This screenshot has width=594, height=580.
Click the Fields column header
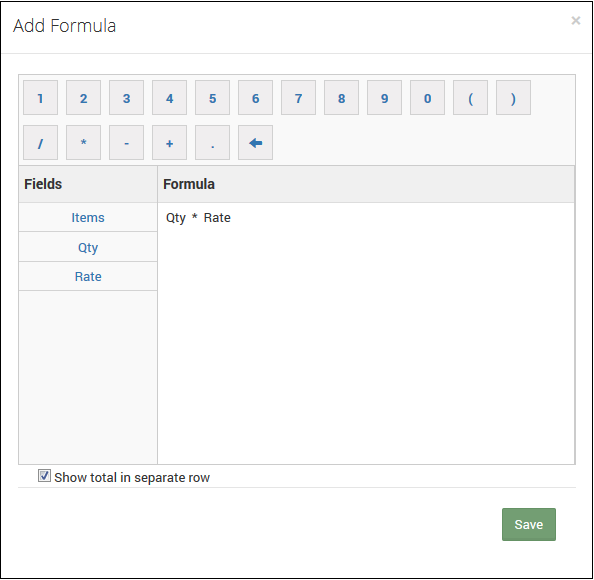click(88, 184)
